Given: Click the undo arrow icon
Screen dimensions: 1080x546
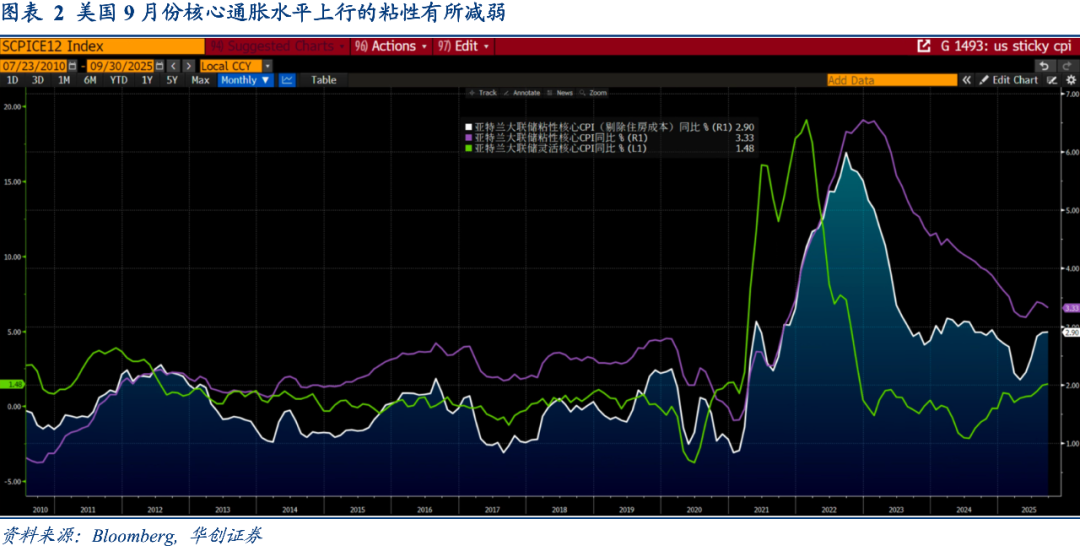Looking at the screenshot, I should coord(1044,66).
